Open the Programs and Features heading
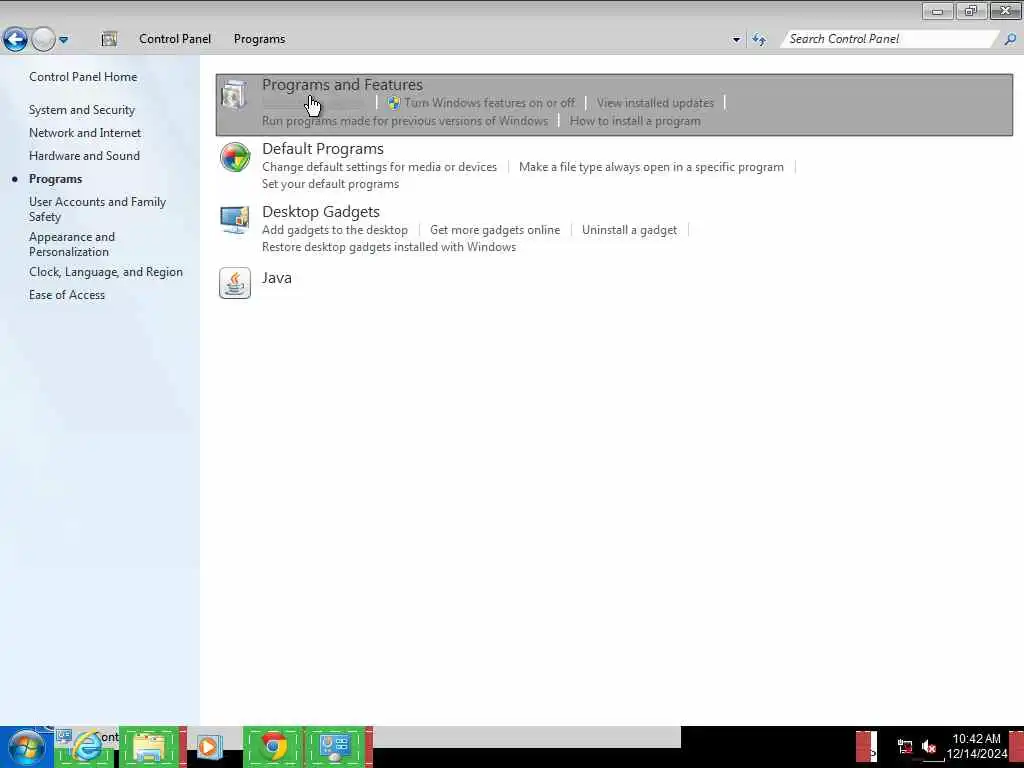1024x768 pixels. [x=342, y=85]
